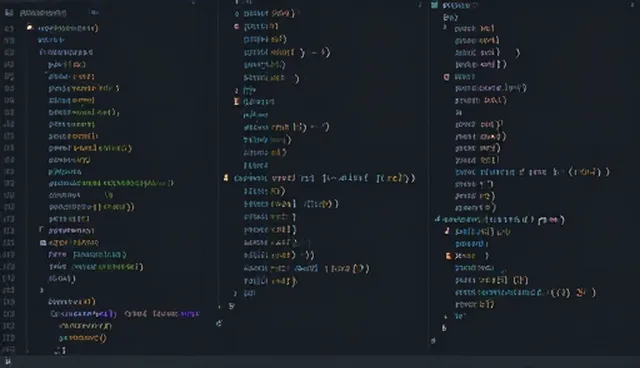Click the file icon beside left pane title
The image size is (640, 368).
[9, 13]
